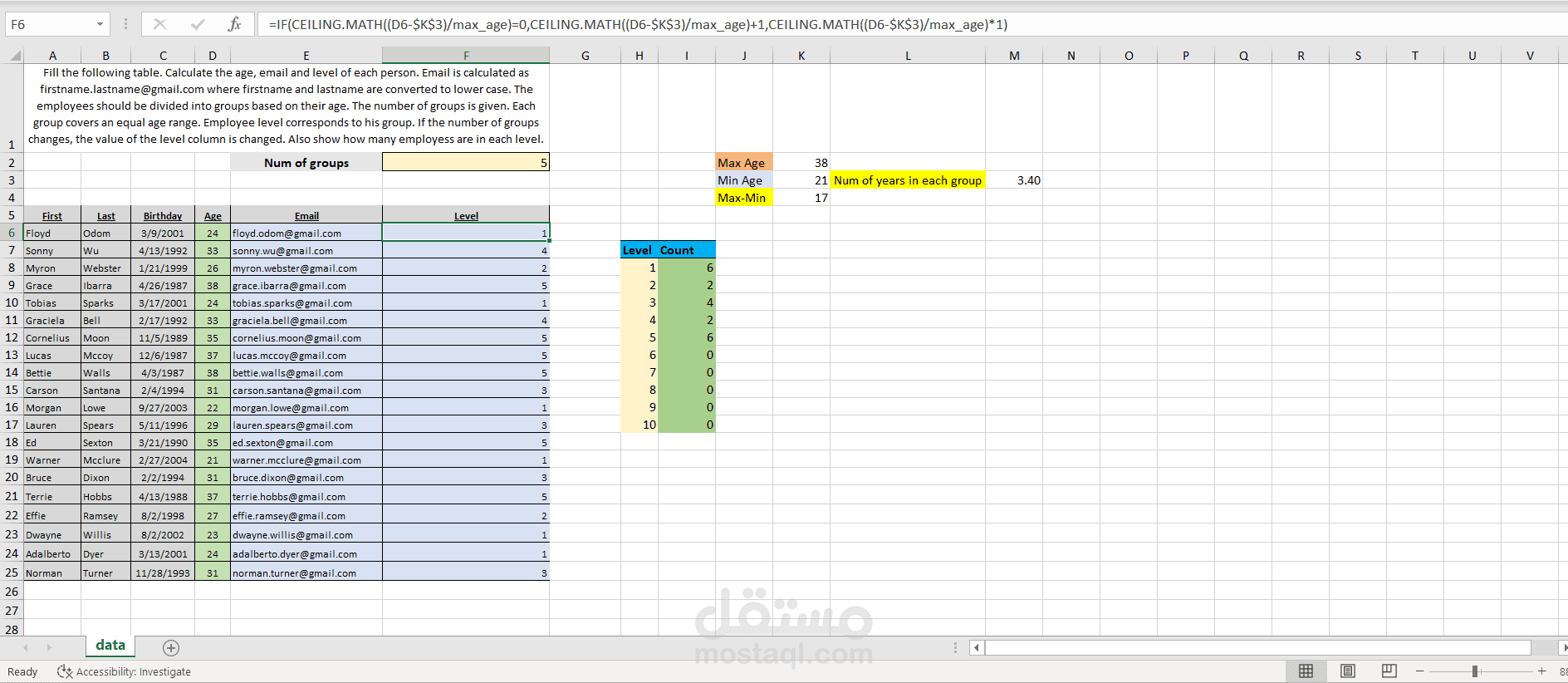Select column A header
Screen dimensions: 1568x683
click(x=52, y=56)
